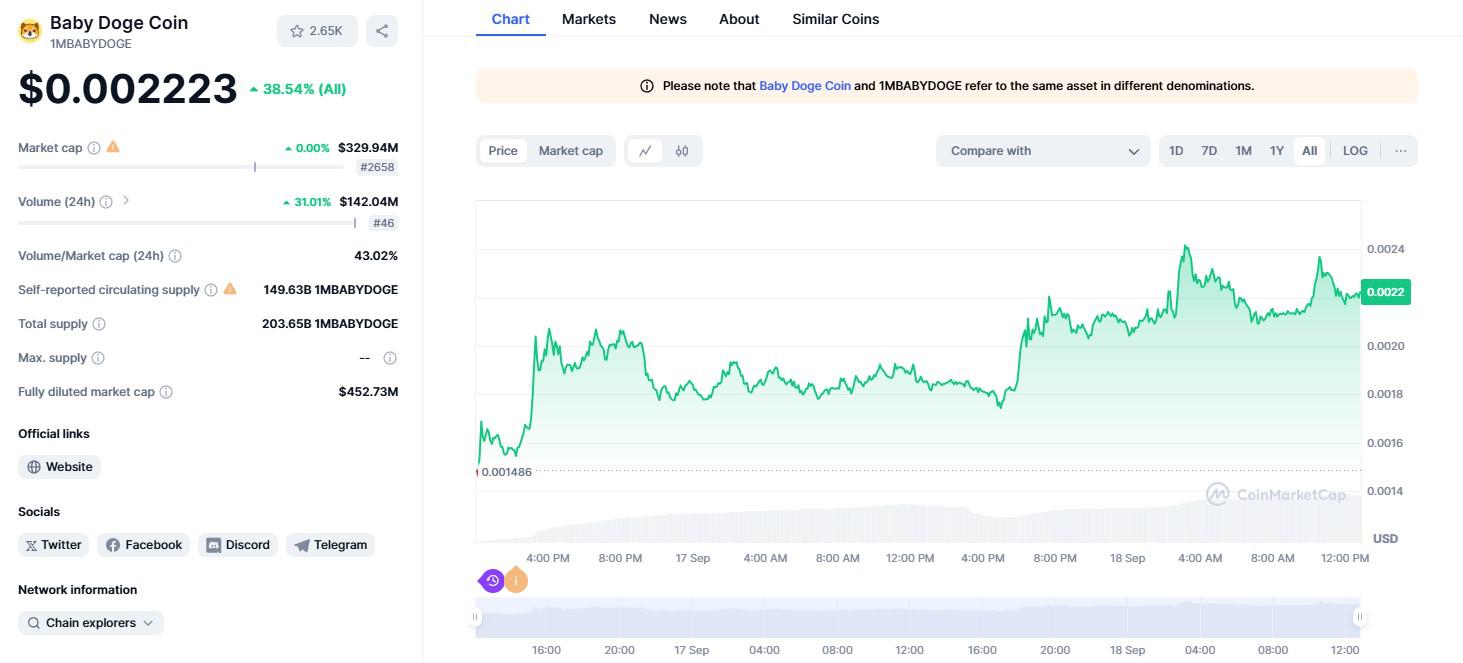The image size is (1463, 663).
Task: Click the $0.002223 price text
Action: [128, 89]
